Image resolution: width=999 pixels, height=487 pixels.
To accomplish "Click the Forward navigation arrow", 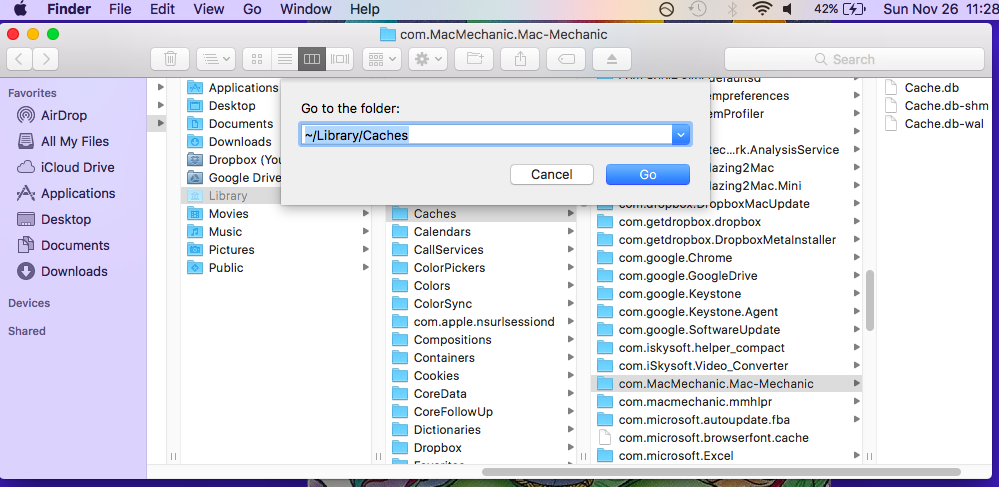I will (46, 59).
